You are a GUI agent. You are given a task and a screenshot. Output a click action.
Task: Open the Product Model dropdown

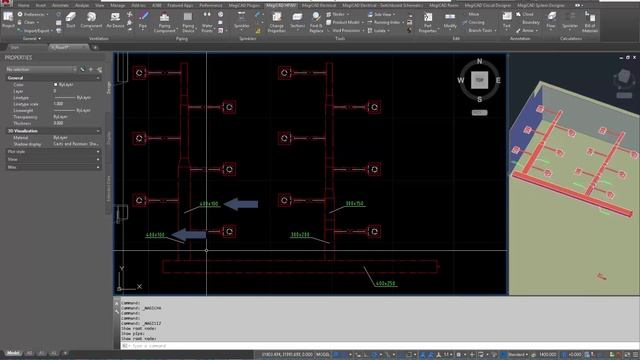coord(345,22)
